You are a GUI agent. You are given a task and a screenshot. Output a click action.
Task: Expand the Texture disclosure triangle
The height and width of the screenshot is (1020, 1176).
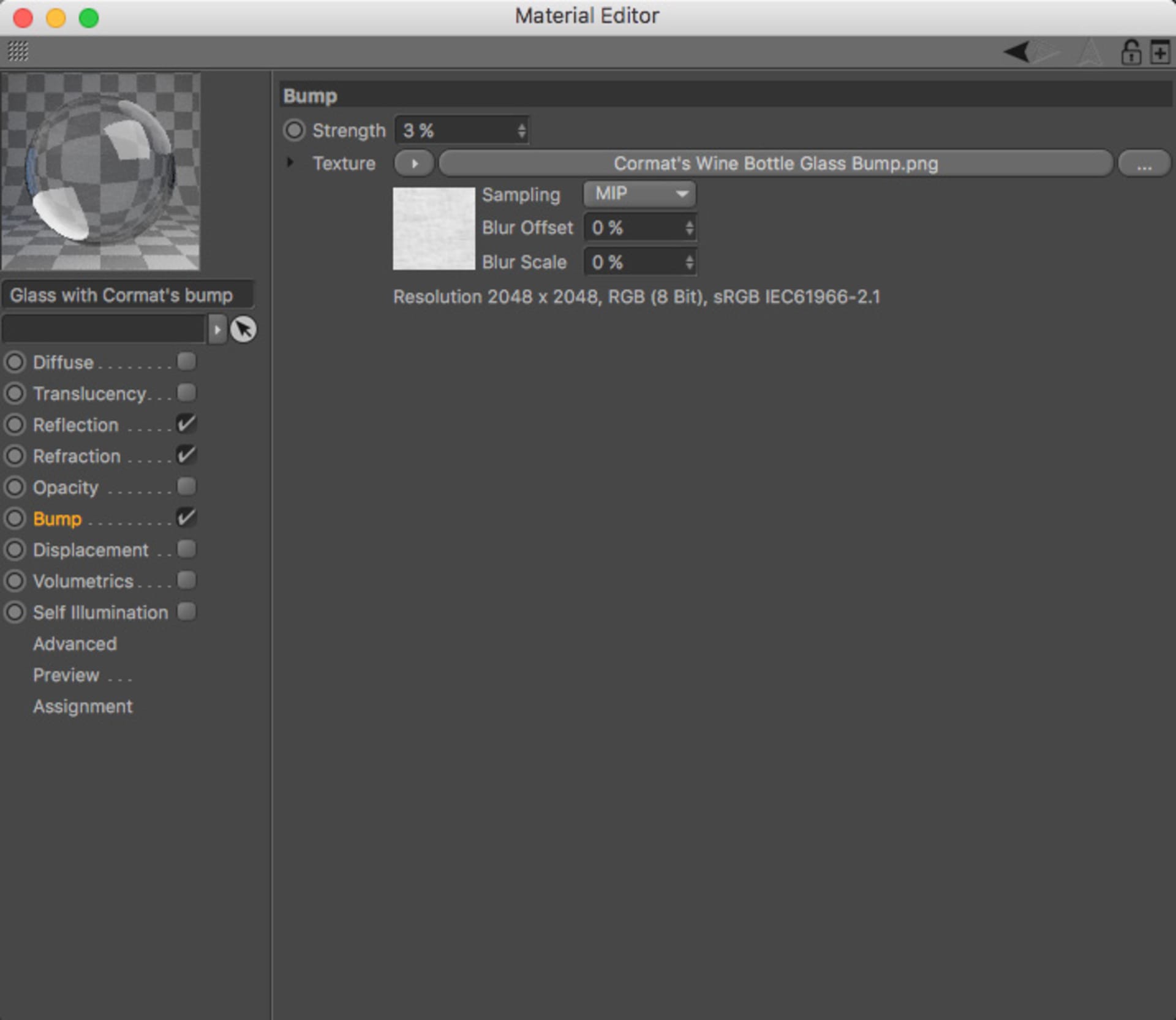point(290,163)
